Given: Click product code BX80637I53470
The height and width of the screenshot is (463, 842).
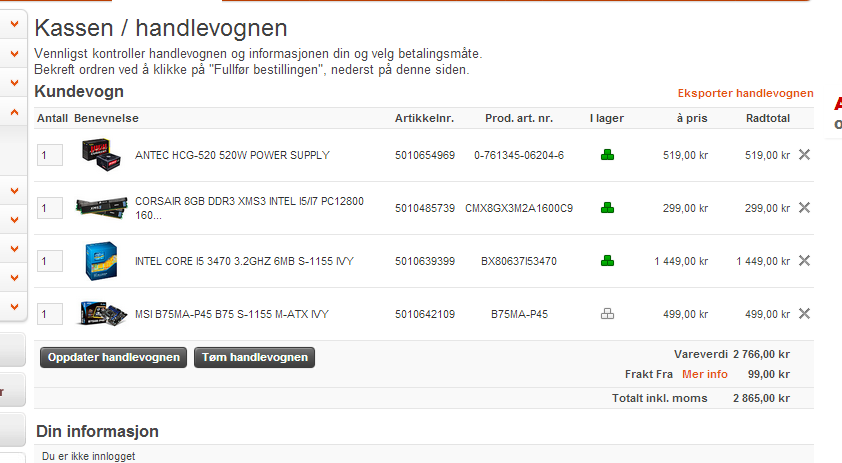Looking at the screenshot, I should click(x=519, y=261).
